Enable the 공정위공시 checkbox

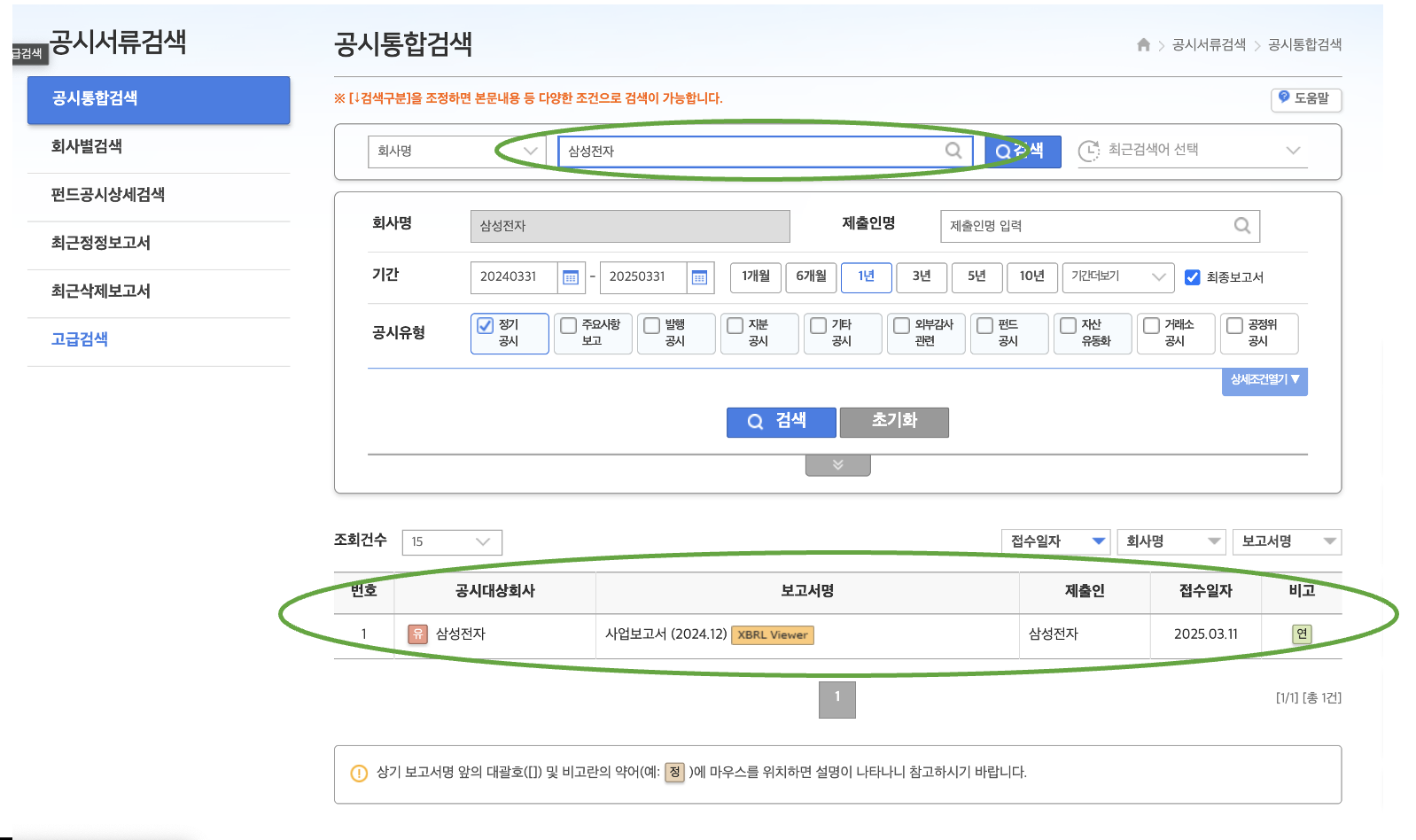tap(1235, 325)
